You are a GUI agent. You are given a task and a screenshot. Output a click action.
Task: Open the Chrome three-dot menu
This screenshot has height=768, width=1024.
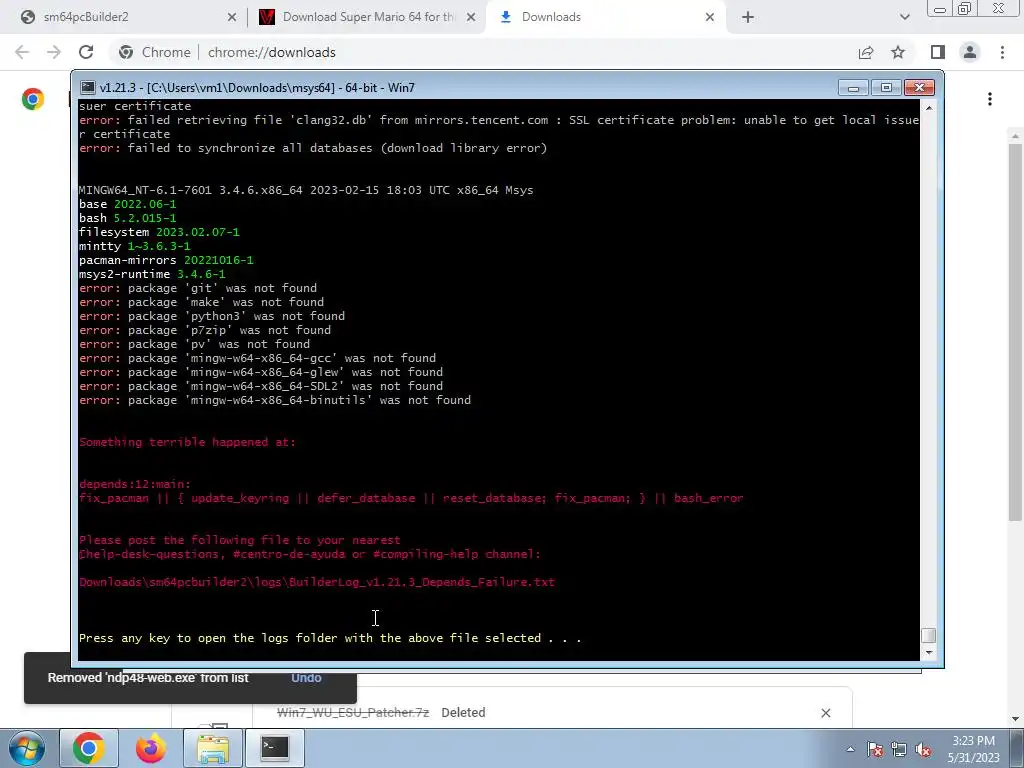coord(1002,52)
